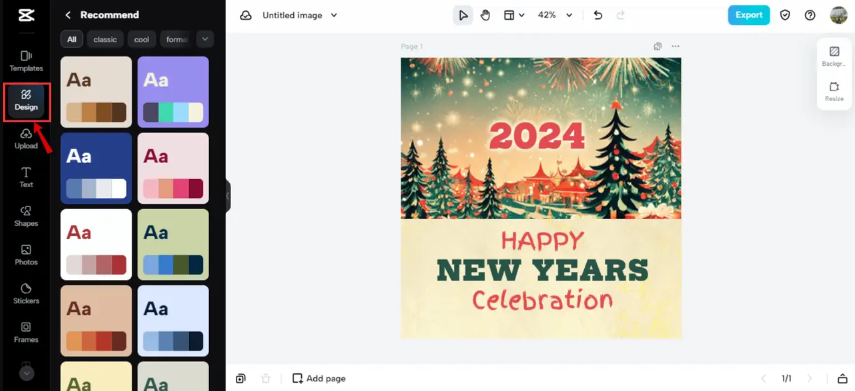Apply the white red theme card
855x391 pixels.
(x=96, y=244)
